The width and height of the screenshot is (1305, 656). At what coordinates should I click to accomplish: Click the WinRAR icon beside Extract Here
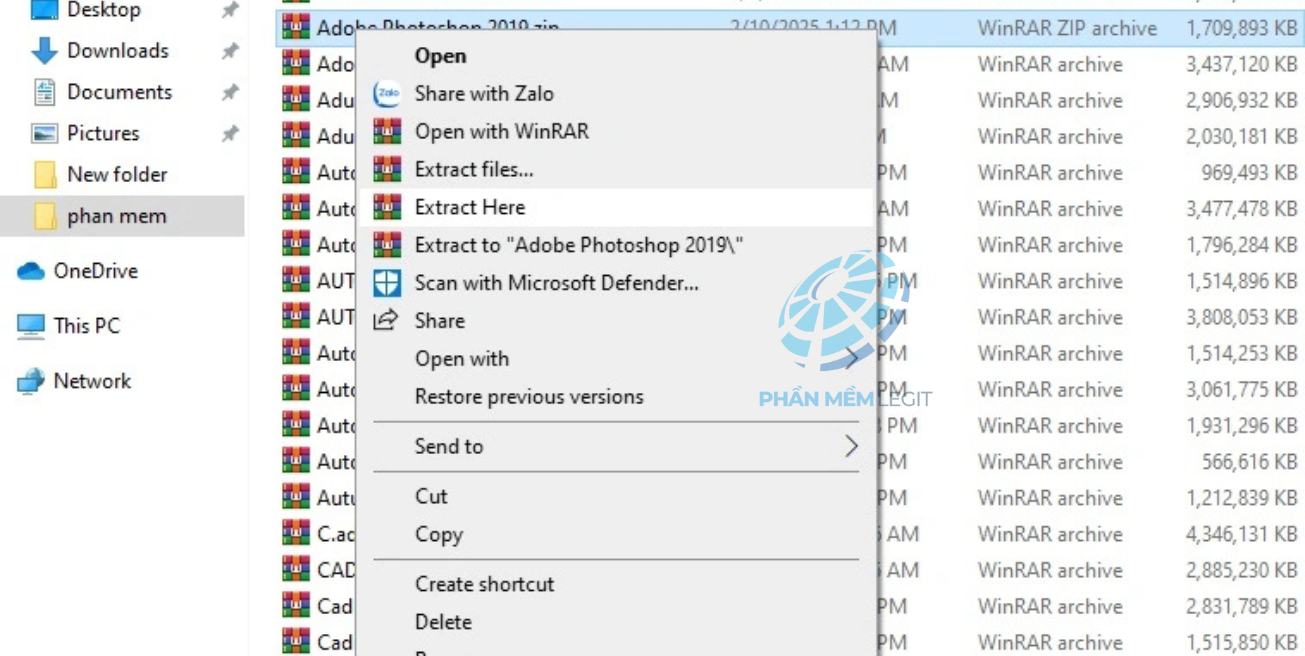click(x=387, y=207)
